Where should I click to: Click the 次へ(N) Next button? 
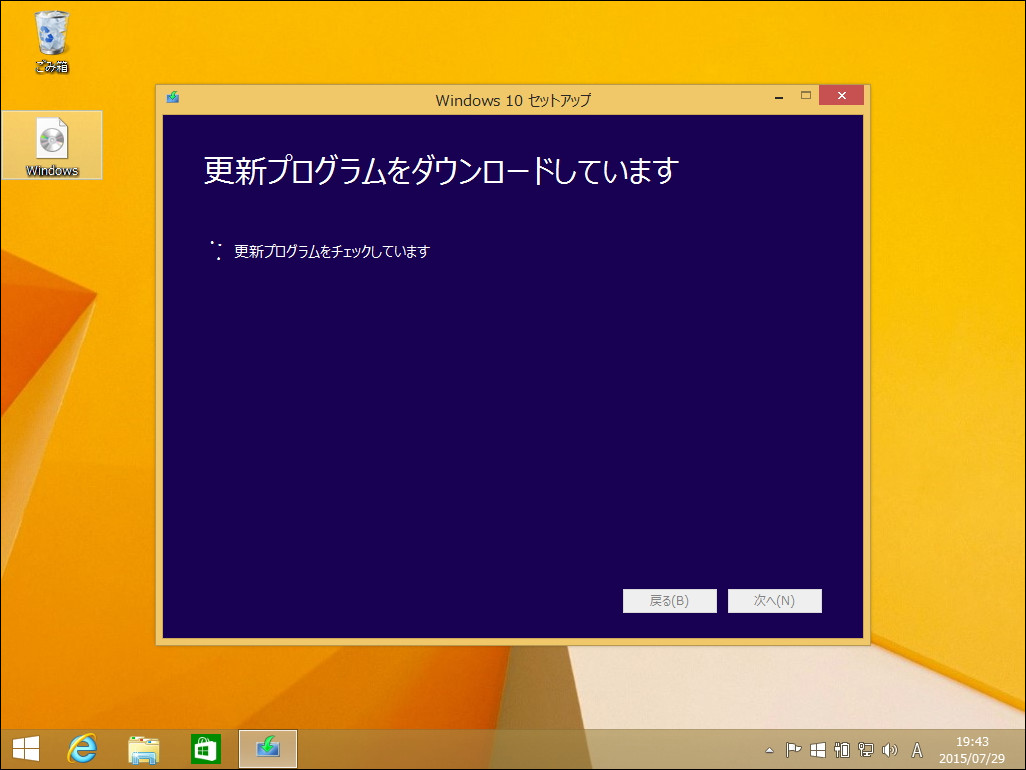(x=775, y=600)
